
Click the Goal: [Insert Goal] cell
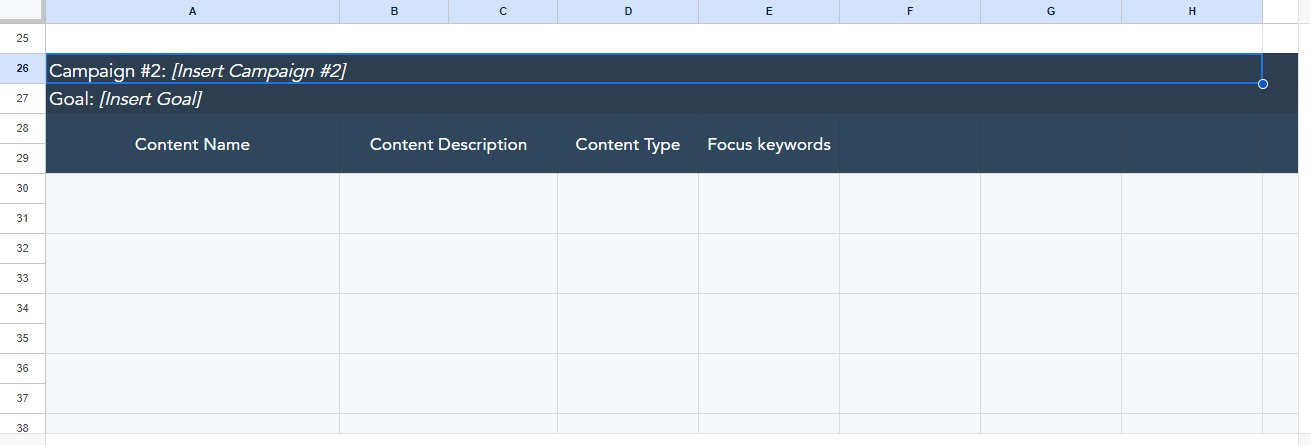click(654, 99)
